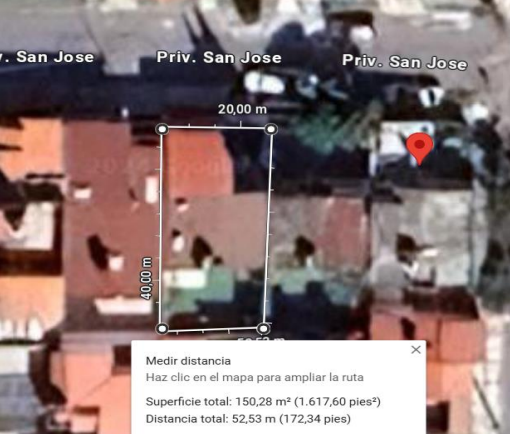Click the Distancia total 52,53 m text
Viewport: 510px width, 434px height.
(x=248, y=419)
